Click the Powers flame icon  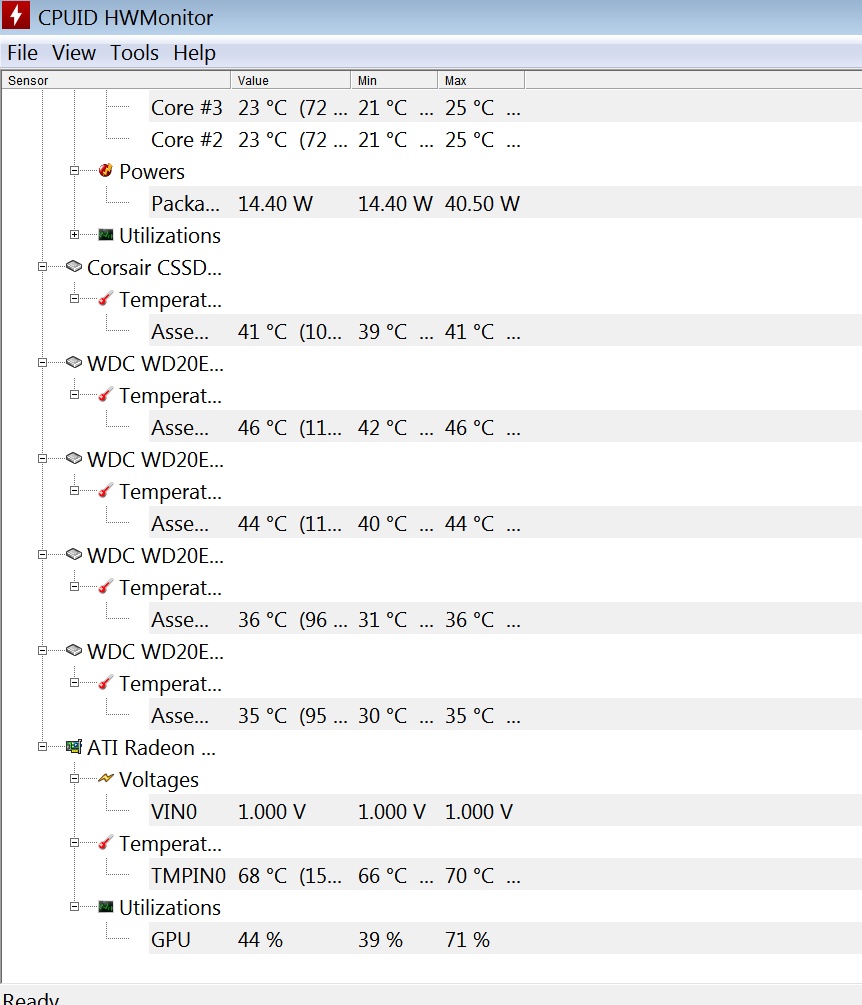tap(106, 170)
